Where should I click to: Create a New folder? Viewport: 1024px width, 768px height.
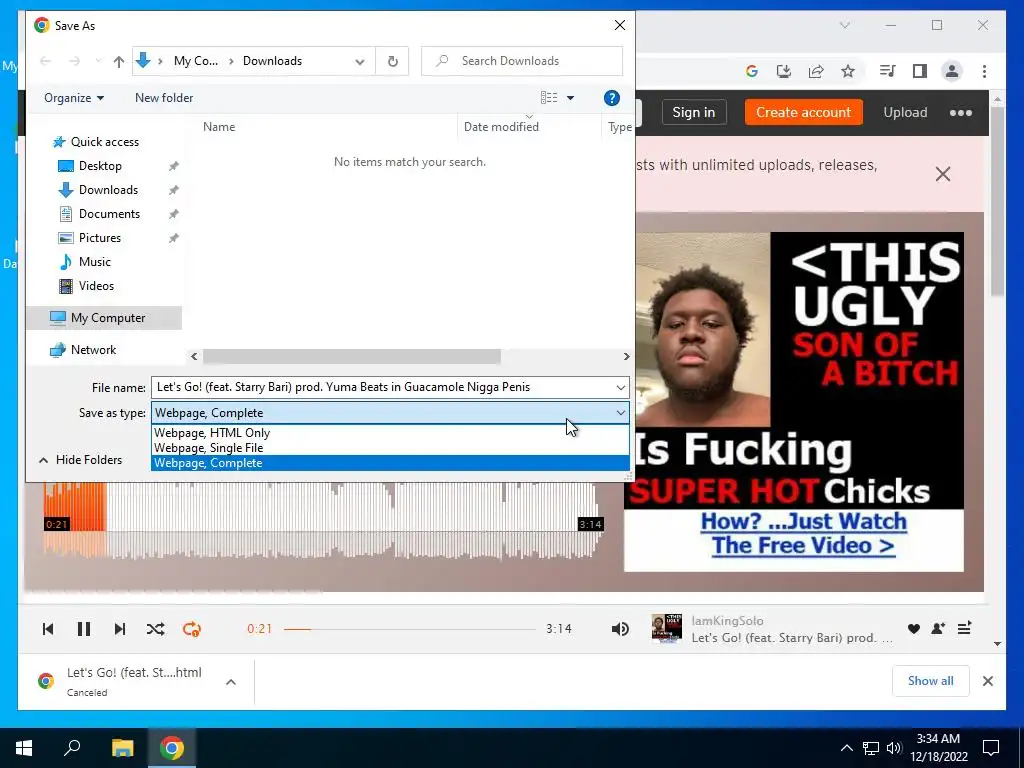164,98
